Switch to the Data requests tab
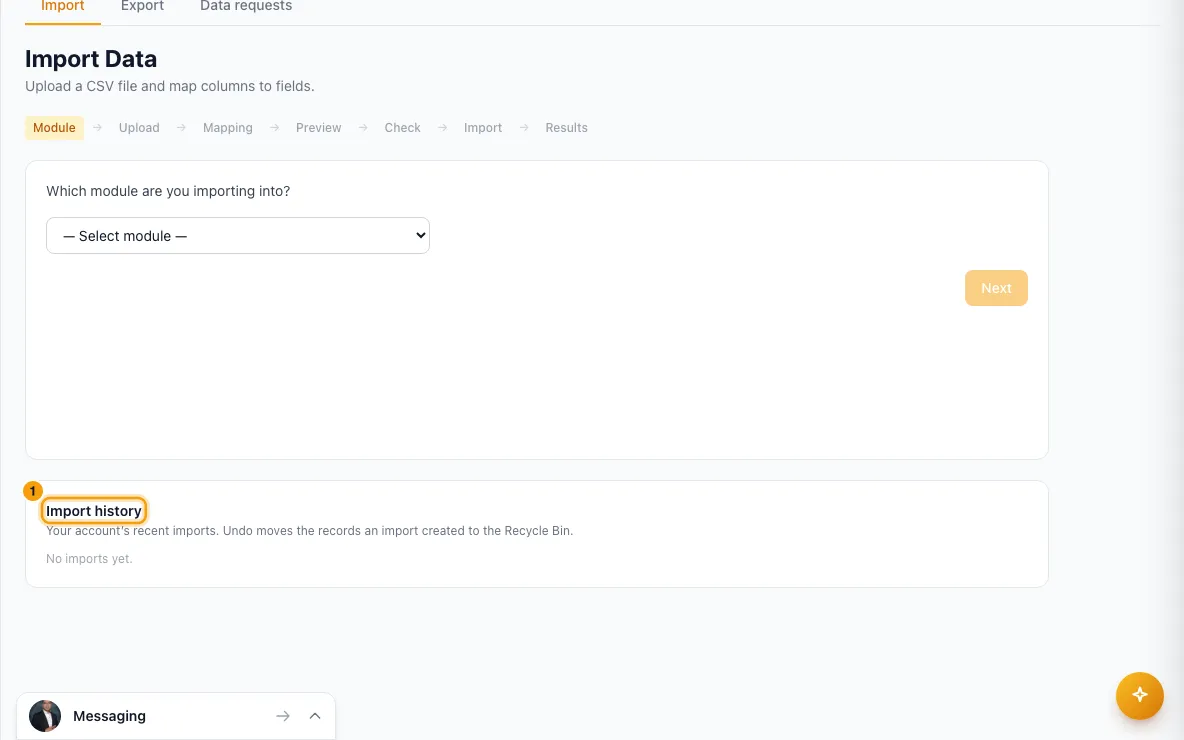 (246, 6)
